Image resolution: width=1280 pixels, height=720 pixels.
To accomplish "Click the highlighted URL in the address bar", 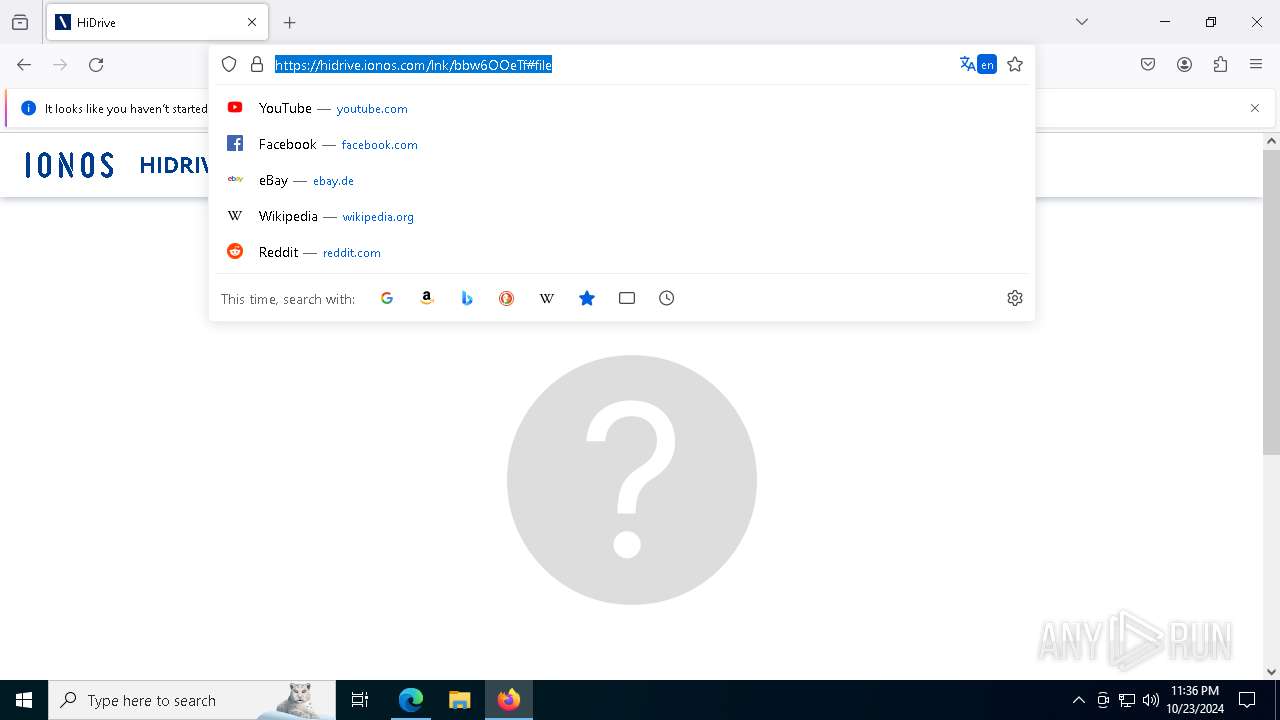I will click(x=413, y=65).
